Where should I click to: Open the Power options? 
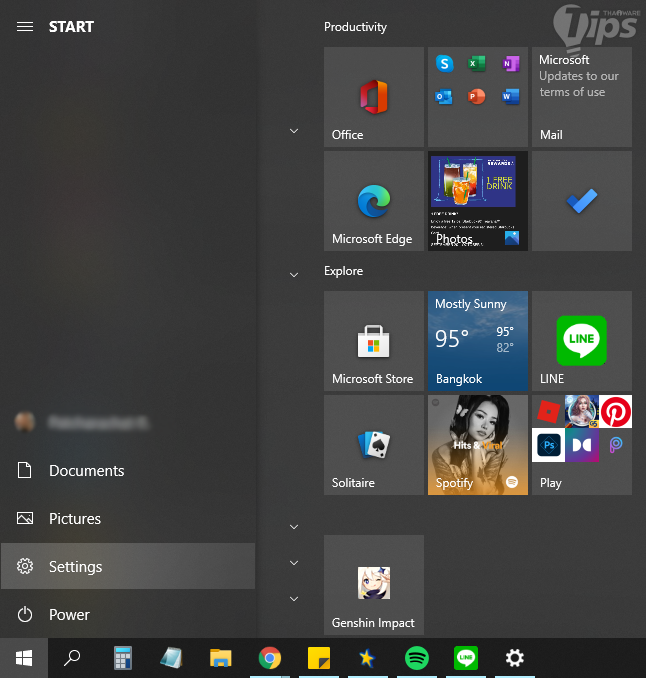128,614
